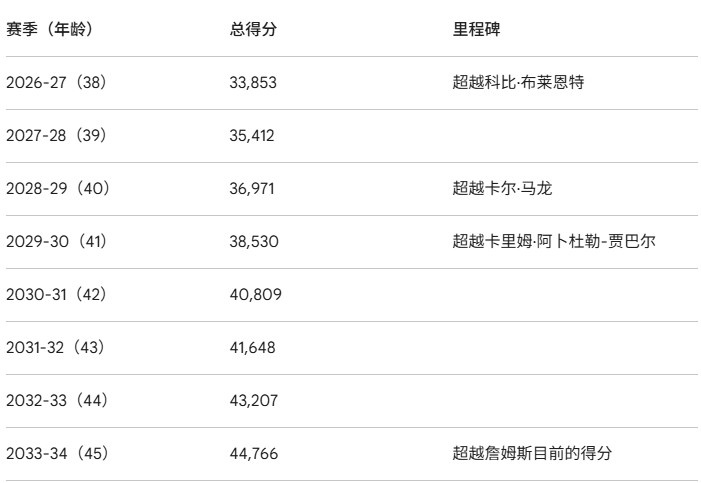Select the 超越科比·布莱恩特 milestone text

point(518,82)
